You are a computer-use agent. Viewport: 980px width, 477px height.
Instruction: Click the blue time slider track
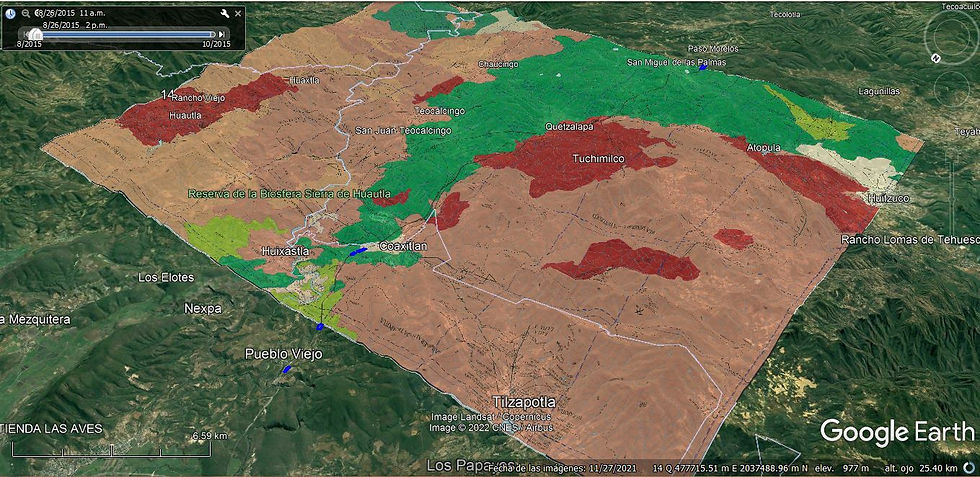(125, 34)
